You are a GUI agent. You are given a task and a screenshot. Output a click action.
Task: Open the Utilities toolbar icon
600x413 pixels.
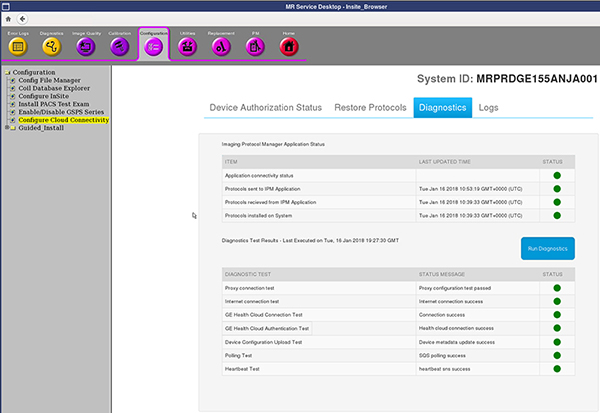point(187,45)
